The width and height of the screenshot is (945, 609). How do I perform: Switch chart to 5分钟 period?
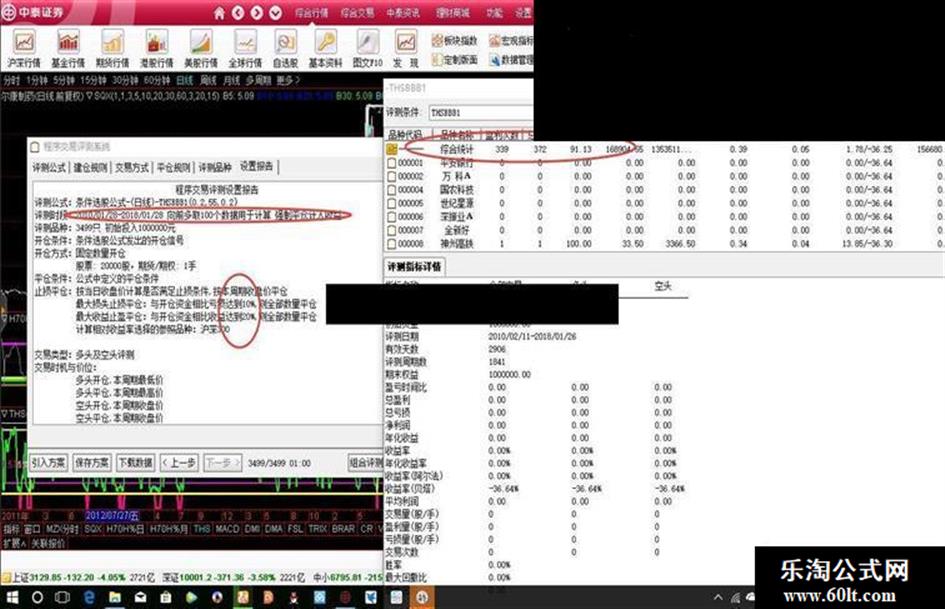tap(63, 80)
